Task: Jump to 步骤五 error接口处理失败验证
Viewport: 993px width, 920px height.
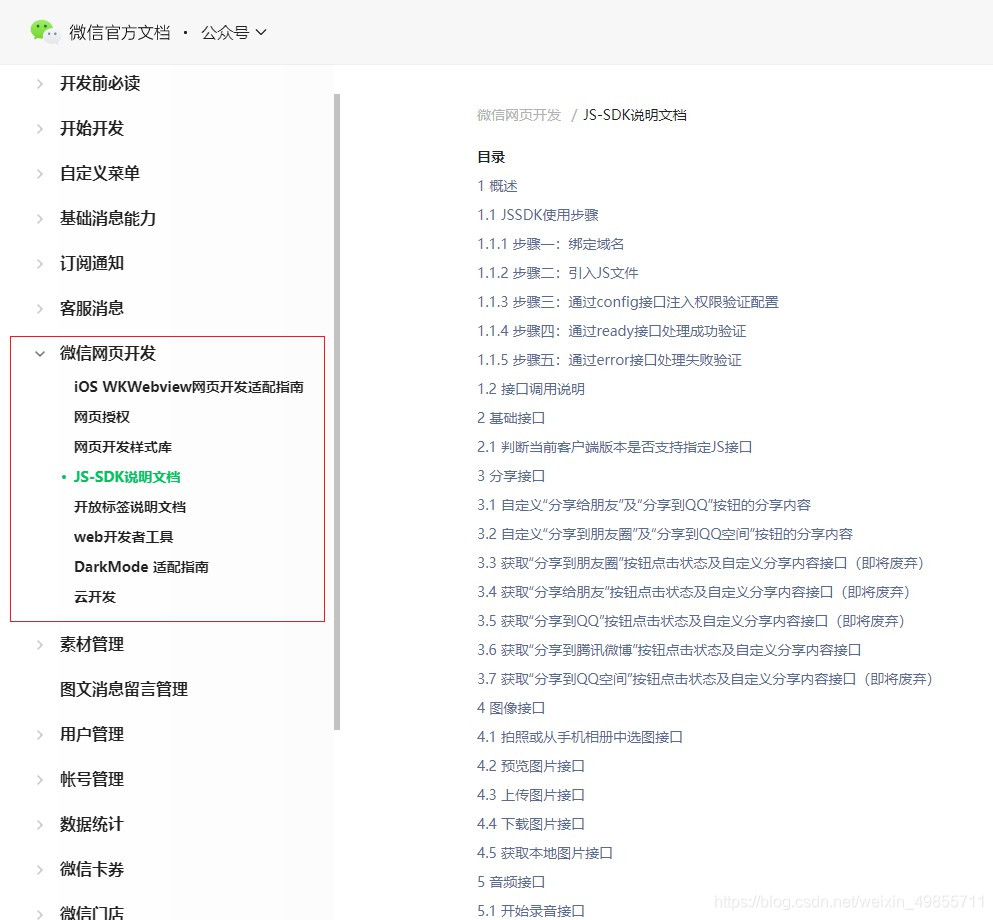Action: 609,360
